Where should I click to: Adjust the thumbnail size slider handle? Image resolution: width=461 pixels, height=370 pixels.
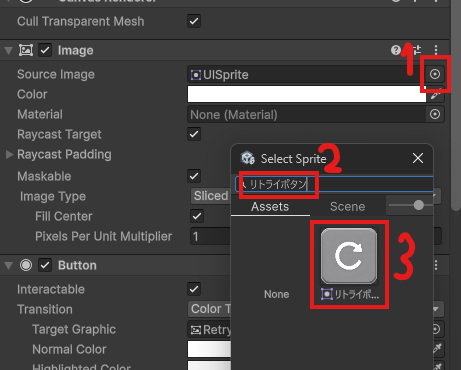tap(418, 205)
